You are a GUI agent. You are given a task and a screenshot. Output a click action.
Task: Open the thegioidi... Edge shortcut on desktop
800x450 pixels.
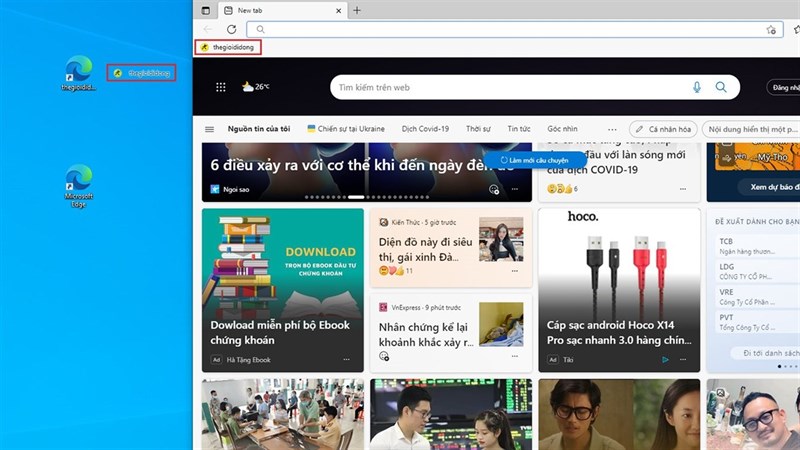[x=79, y=73]
